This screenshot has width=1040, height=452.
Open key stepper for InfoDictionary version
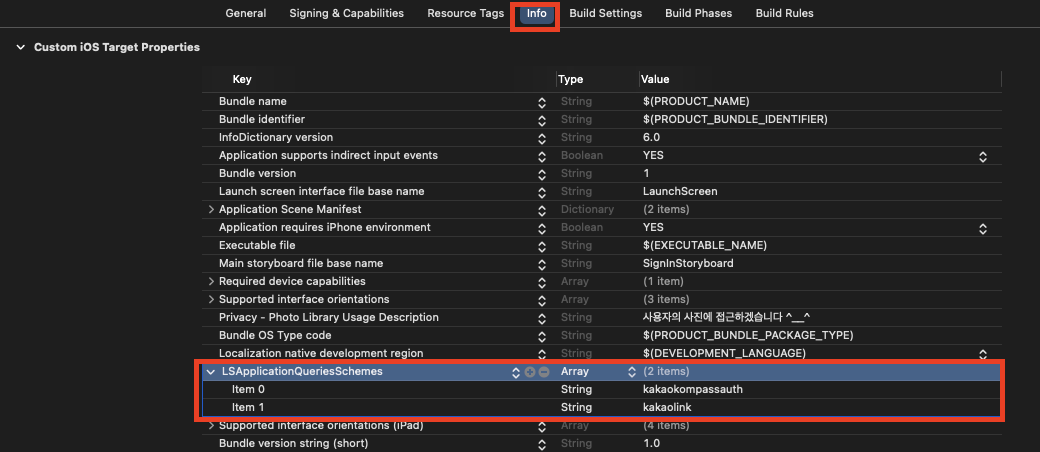(x=542, y=138)
